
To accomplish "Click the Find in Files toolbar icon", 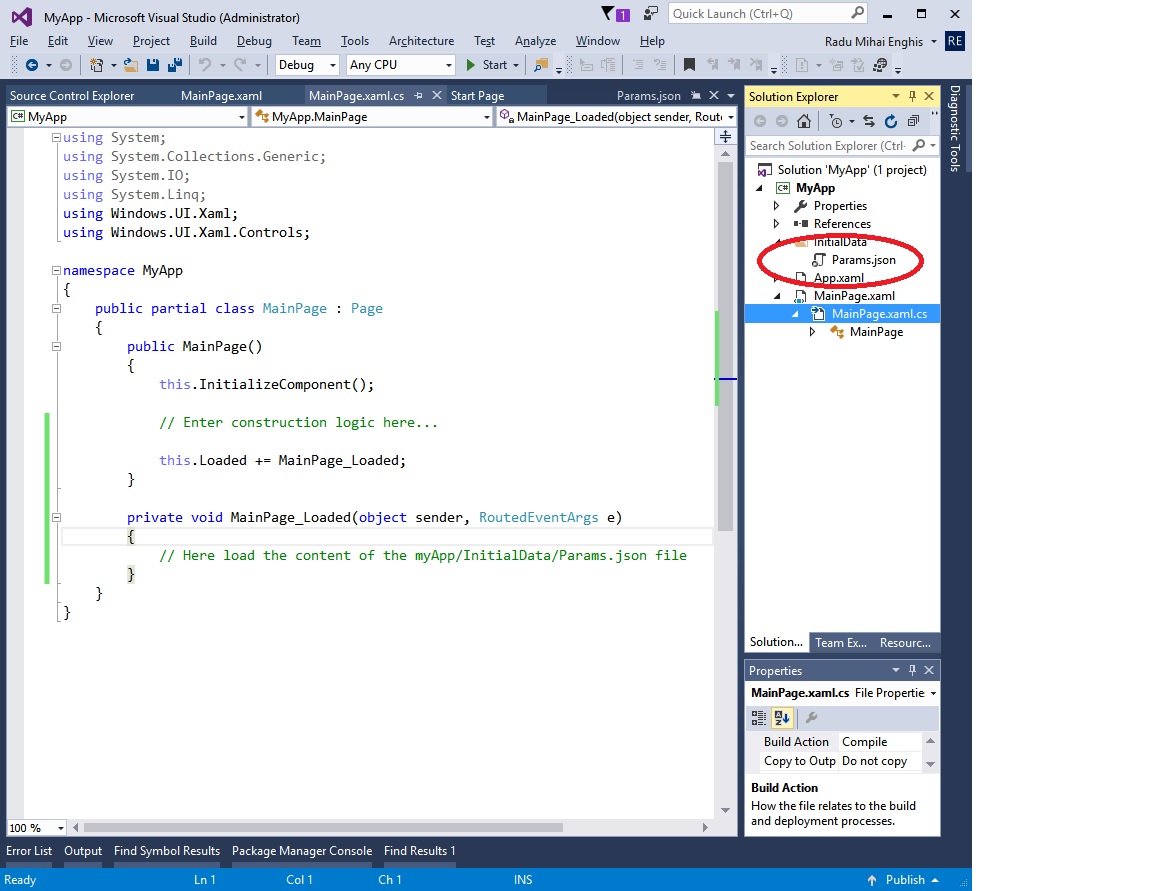I will tap(541, 65).
